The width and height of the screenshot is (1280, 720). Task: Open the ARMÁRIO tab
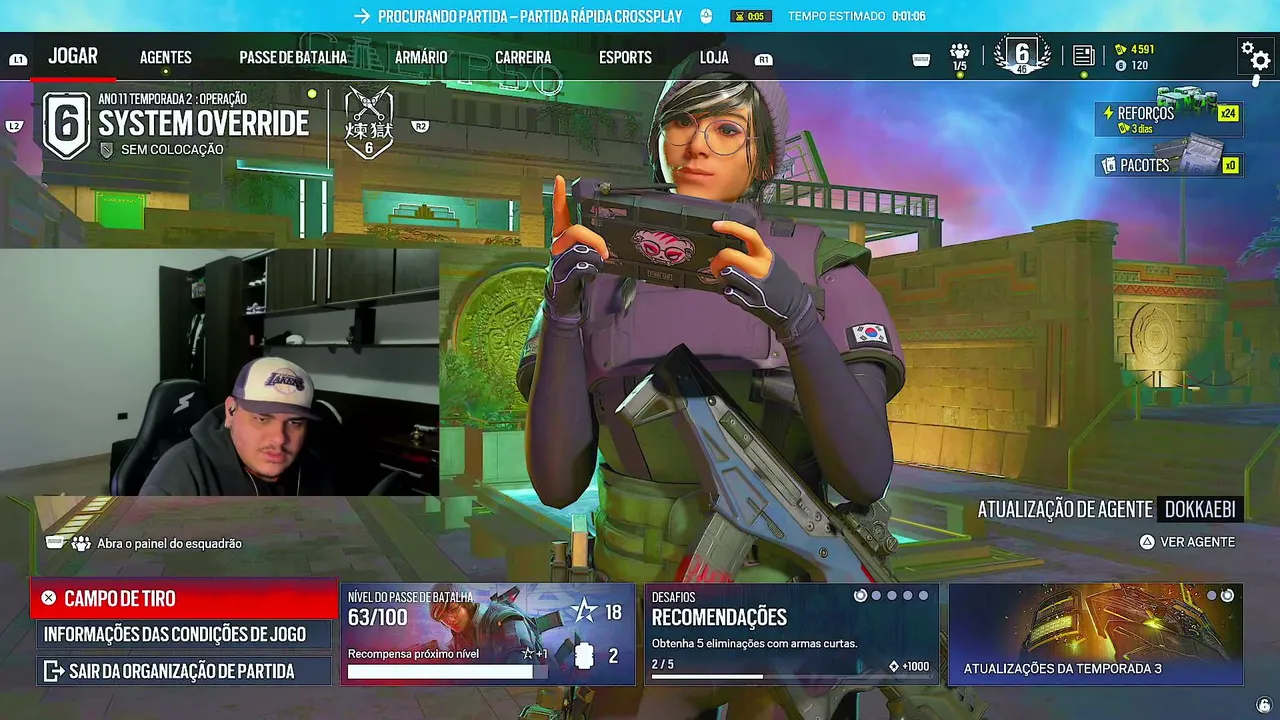[421, 58]
